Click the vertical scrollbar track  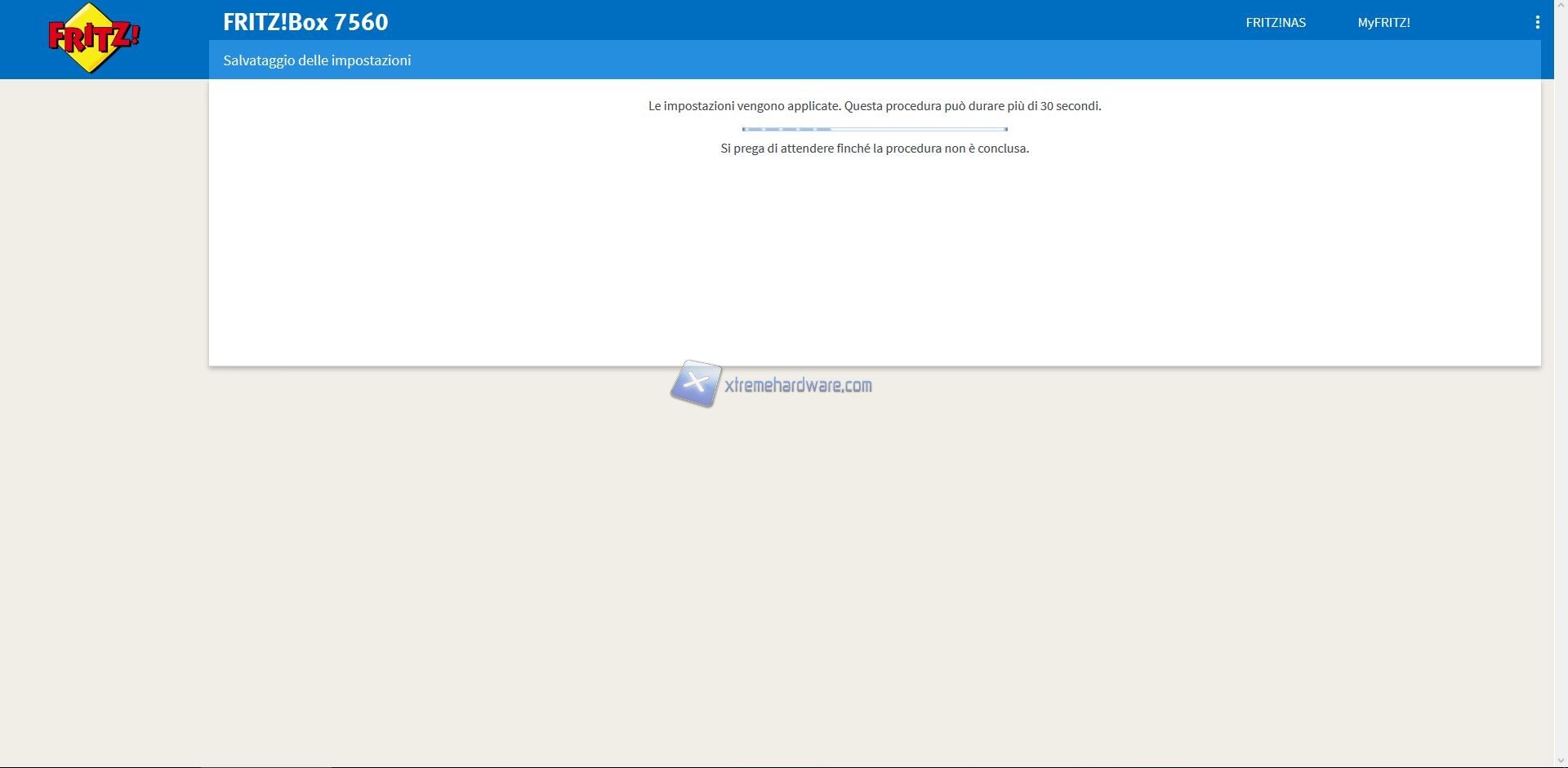click(x=1561, y=408)
